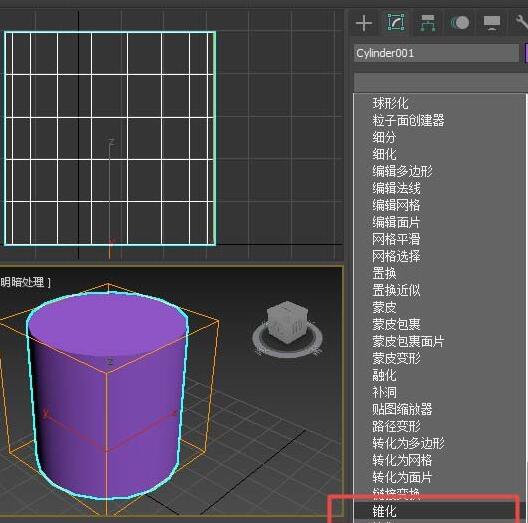Viewport: 528px width, 523px height.
Task: Open the Hierarchy panel icon
Action: [428, 23]
